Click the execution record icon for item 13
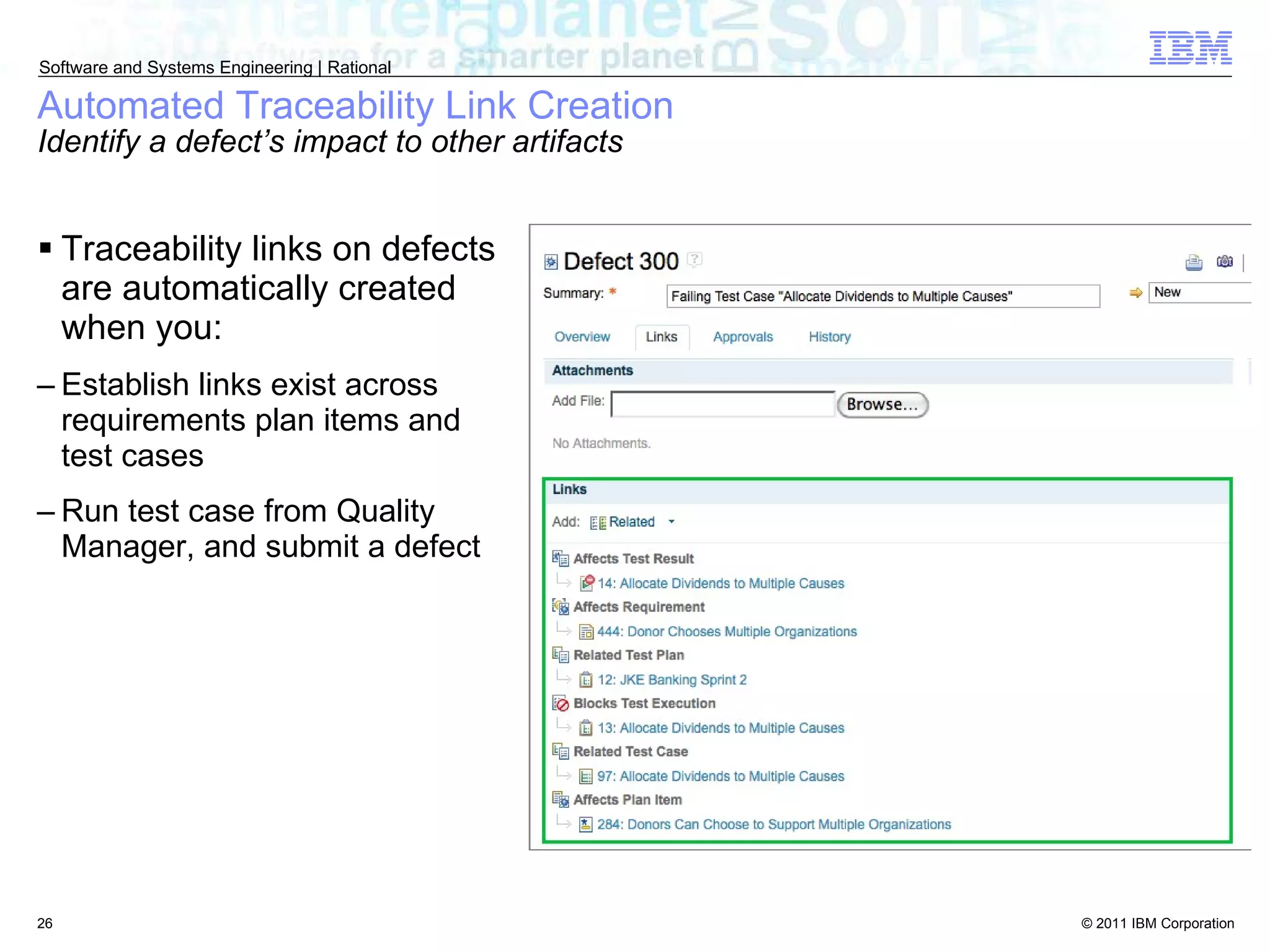The image size is (1270, 952). point(586,728)
